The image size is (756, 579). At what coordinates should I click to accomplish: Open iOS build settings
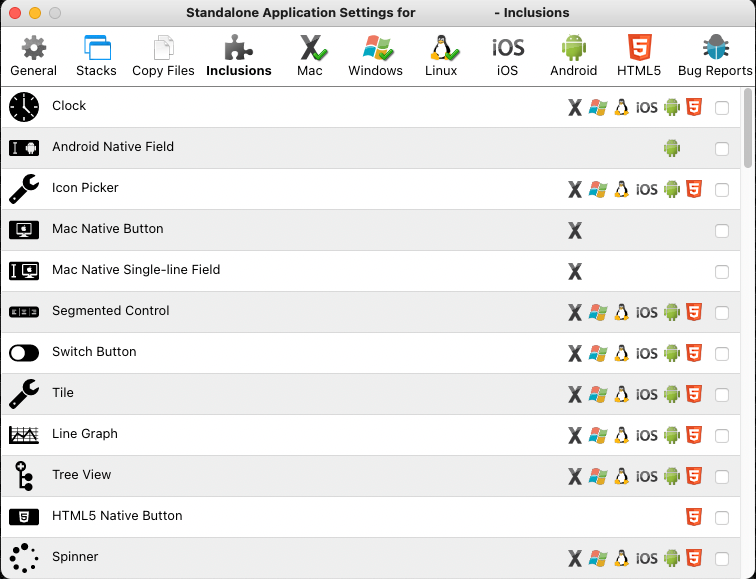507,55
